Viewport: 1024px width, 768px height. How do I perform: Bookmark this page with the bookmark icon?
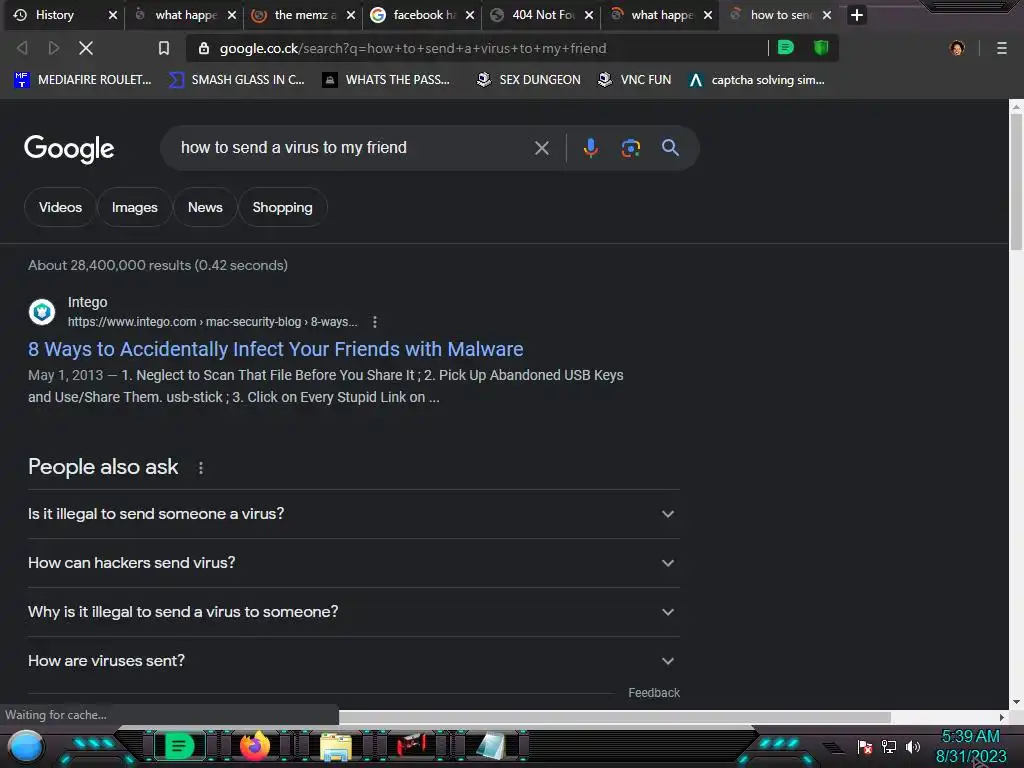(164, 48)
